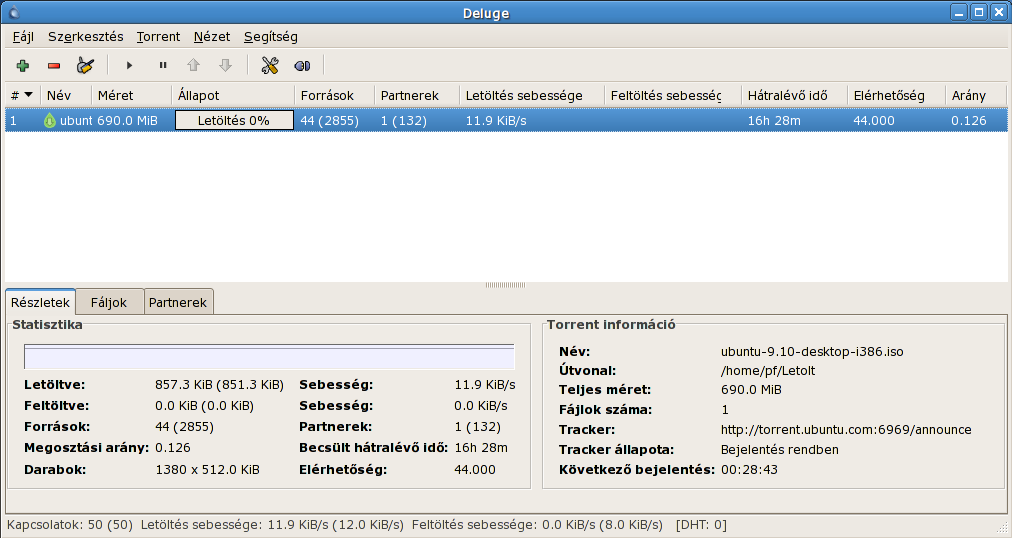Click the Letöltés 0% progress bar
This screenshot has width=1012, height=538.
[x=234, y=121]
